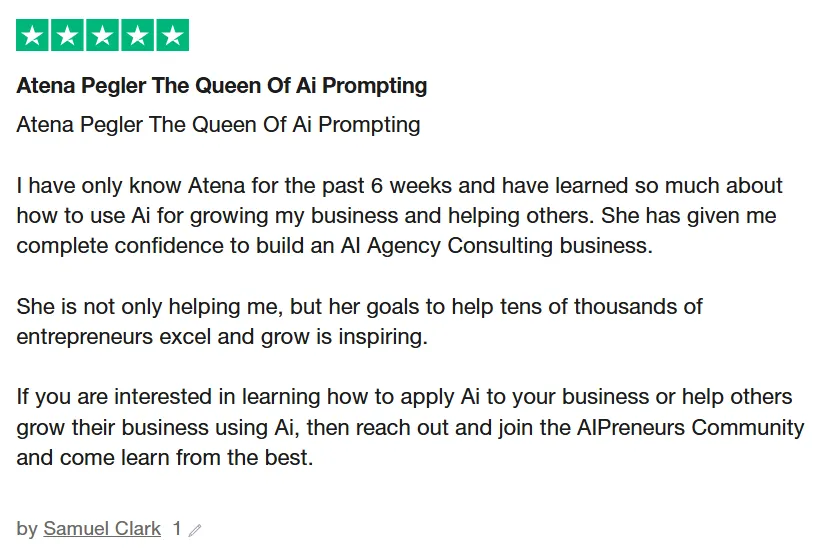Image resolution: width=830 pixels, height=549 pixels.
Task: Click the non-bold subtitle line under the title
Action: (218, 125)
